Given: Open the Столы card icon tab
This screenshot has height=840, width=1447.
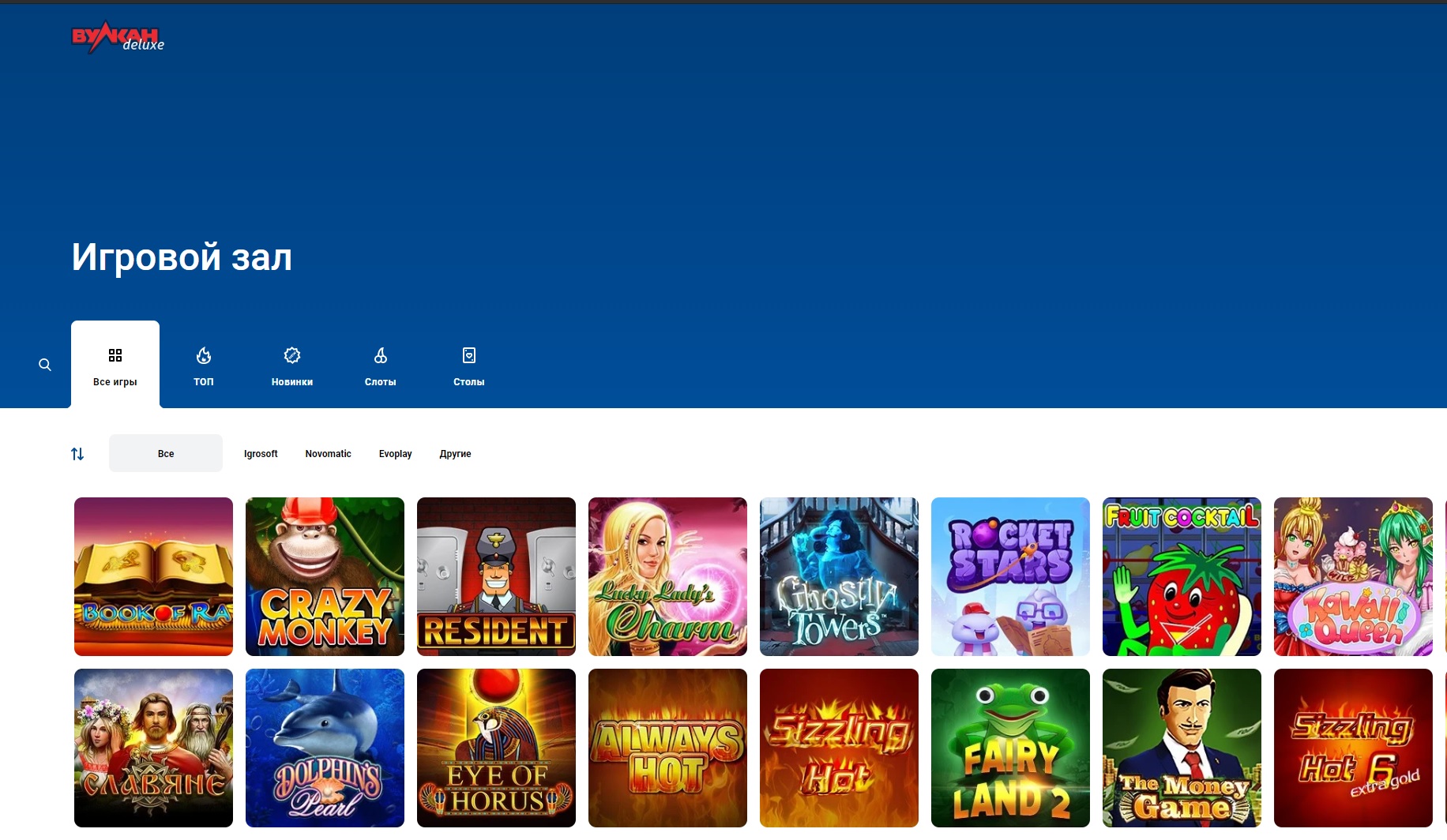Looking at the screenshot, I should pyautogui.click(x=469, y=366).
